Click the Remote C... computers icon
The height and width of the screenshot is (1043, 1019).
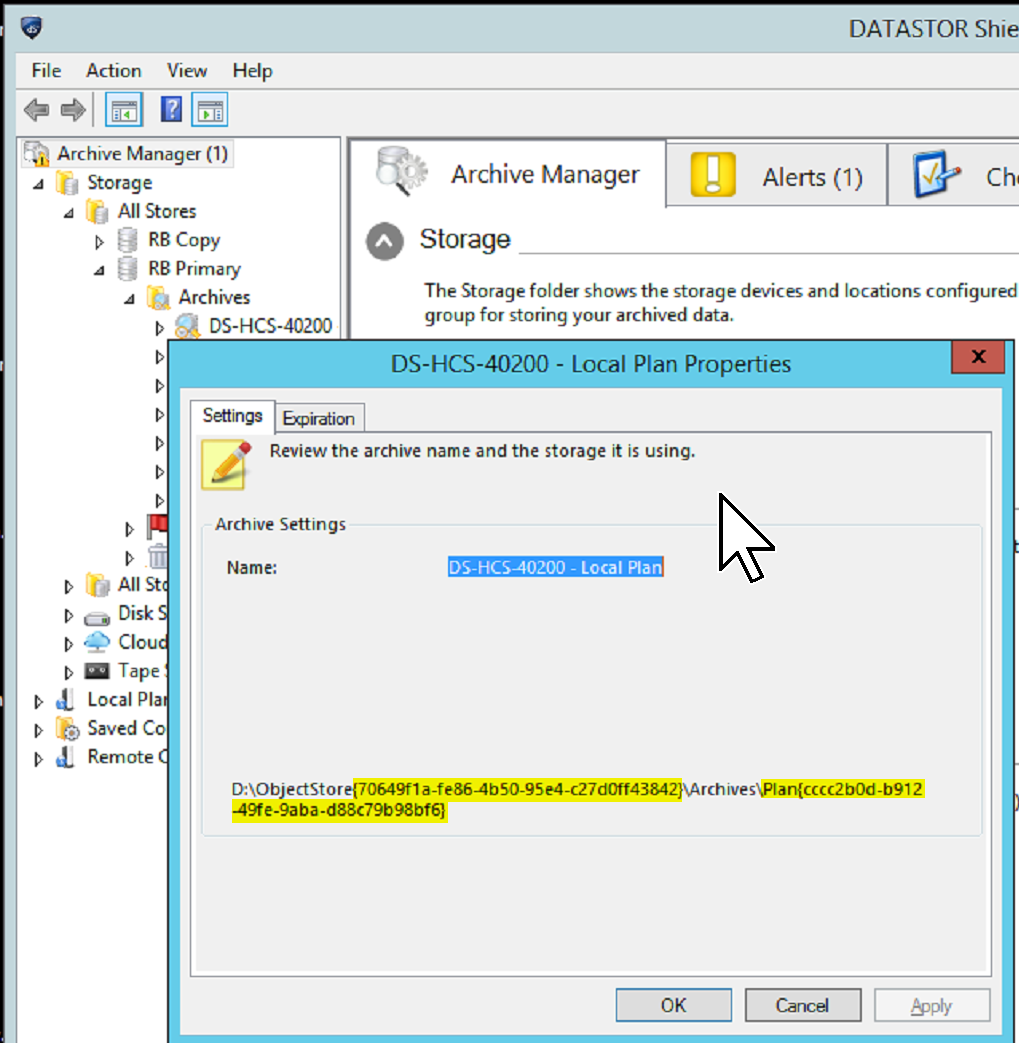click(67, 757)
